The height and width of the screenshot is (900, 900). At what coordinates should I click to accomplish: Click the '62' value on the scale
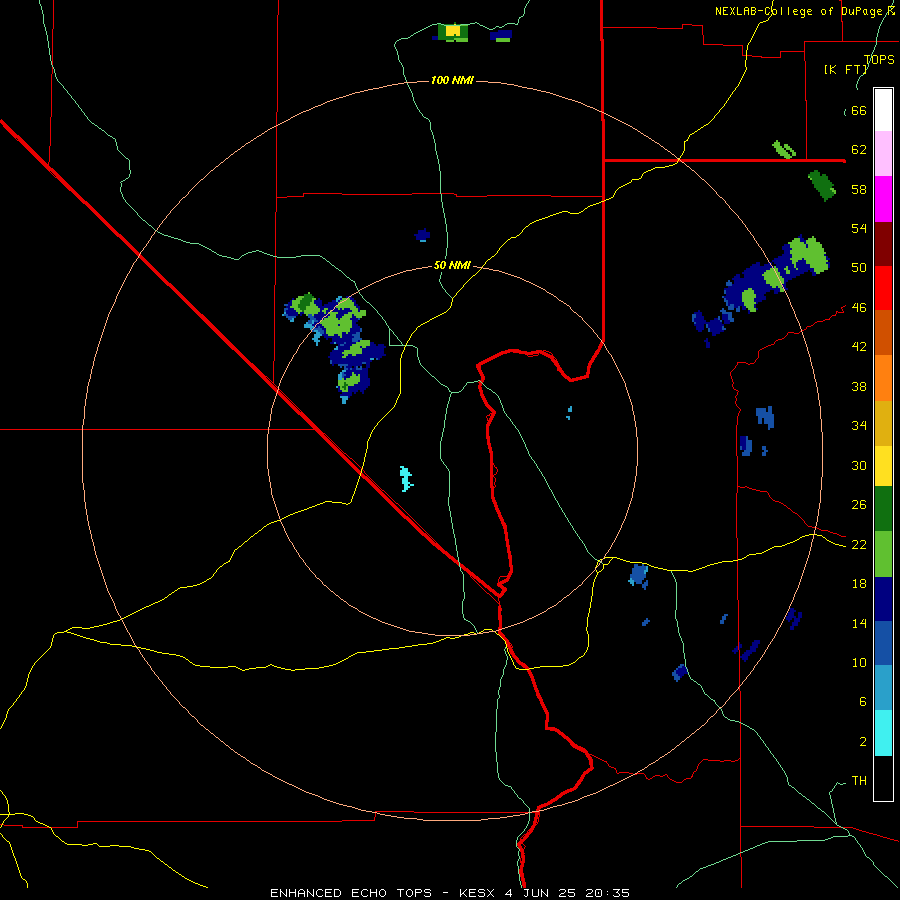click(x=859, y=150)
